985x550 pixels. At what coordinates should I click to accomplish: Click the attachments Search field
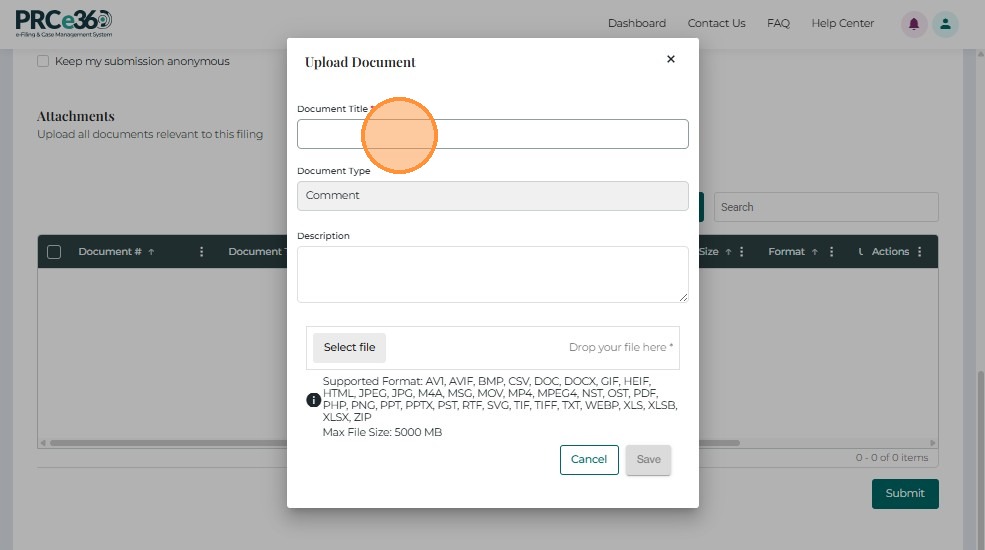pyautogui.click(x=826, y=207)
